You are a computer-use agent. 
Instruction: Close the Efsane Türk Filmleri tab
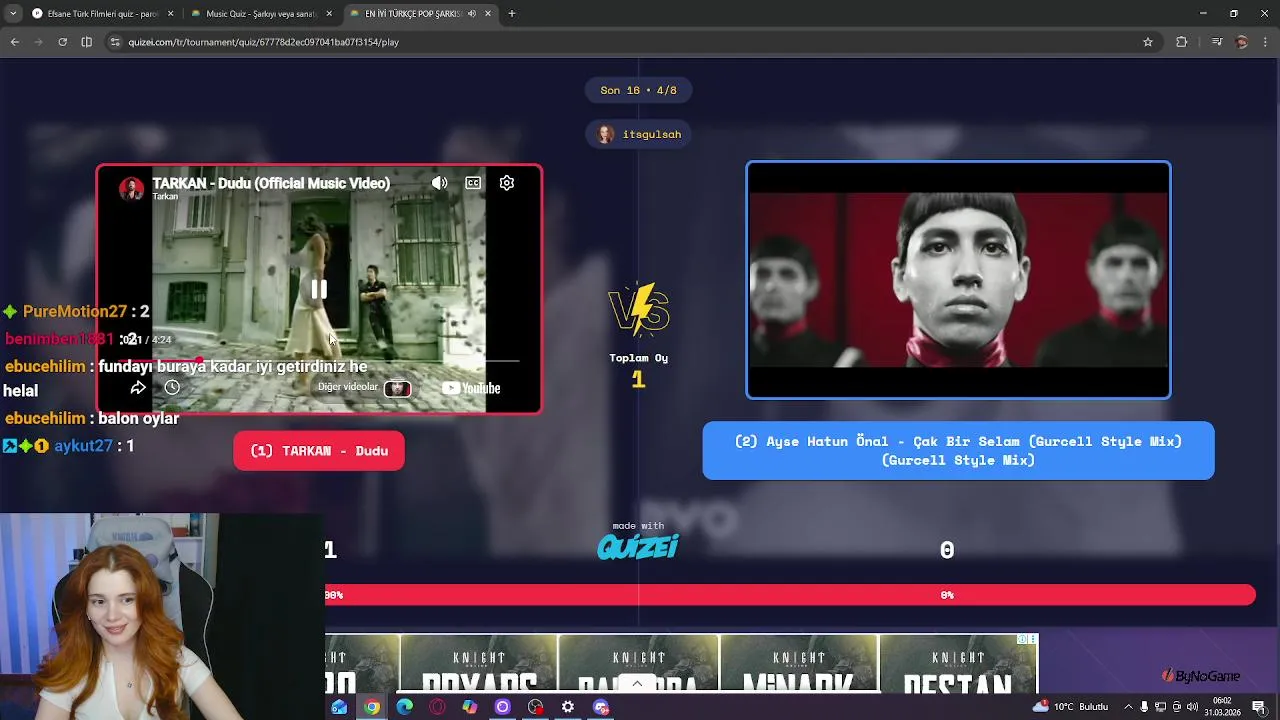170,14
